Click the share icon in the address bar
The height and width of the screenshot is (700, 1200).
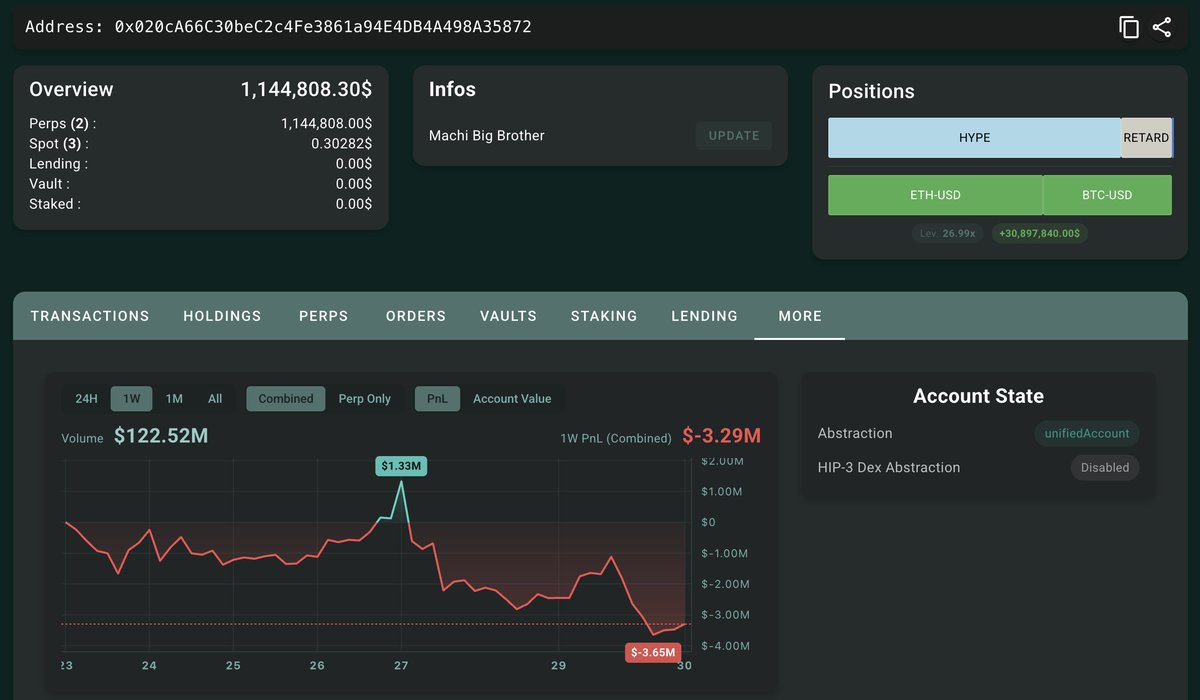pyautogui.click(x=1161, y=27)
